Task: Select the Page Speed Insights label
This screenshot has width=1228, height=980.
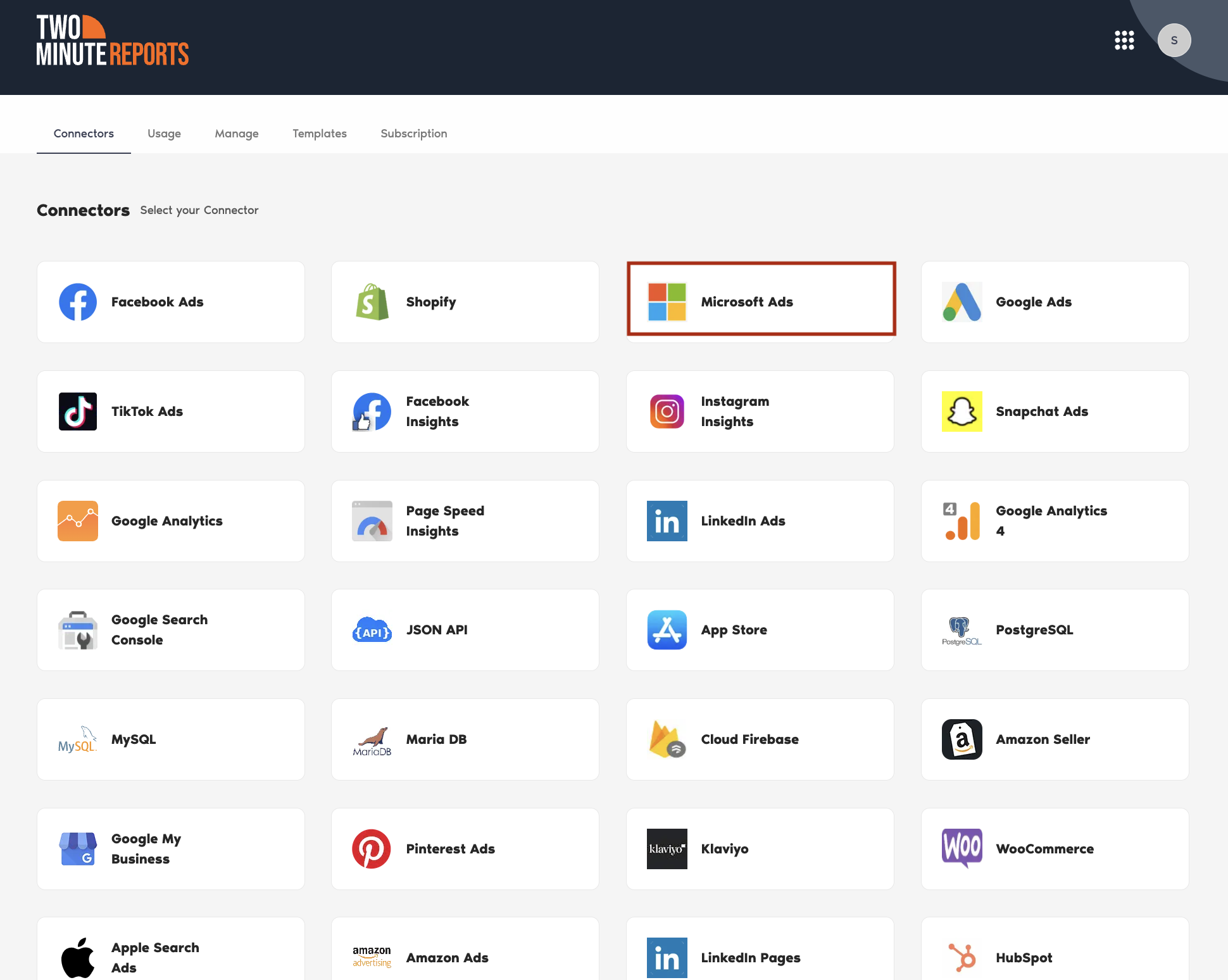Action: point(445,521)
